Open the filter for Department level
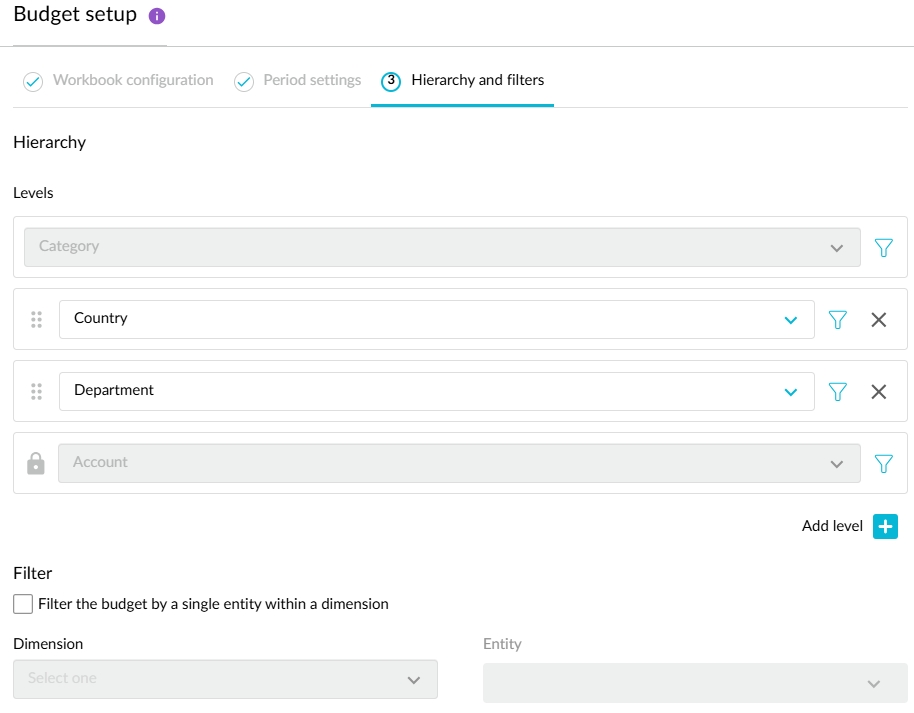Screen dimensions: 914x713 (x=838, y=391)
